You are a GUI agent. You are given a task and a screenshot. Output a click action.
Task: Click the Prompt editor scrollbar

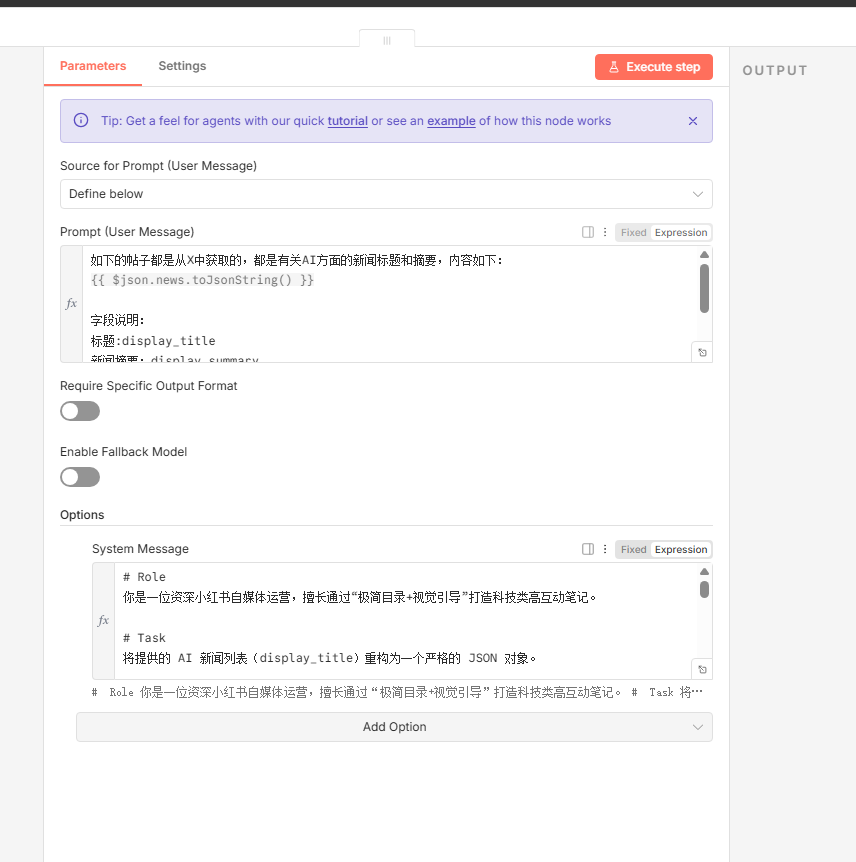(704, 290)
